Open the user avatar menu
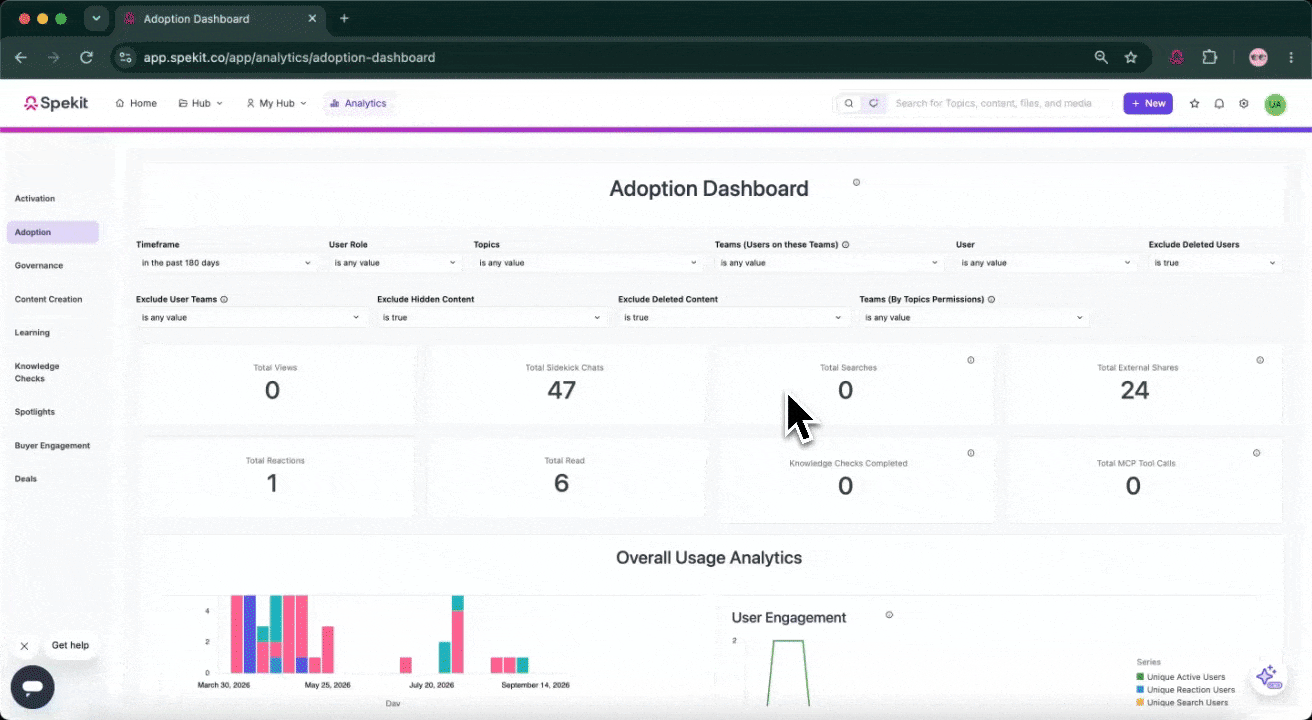Image resolution: width=1312 pixels, height=720 pixels. 1275,104
